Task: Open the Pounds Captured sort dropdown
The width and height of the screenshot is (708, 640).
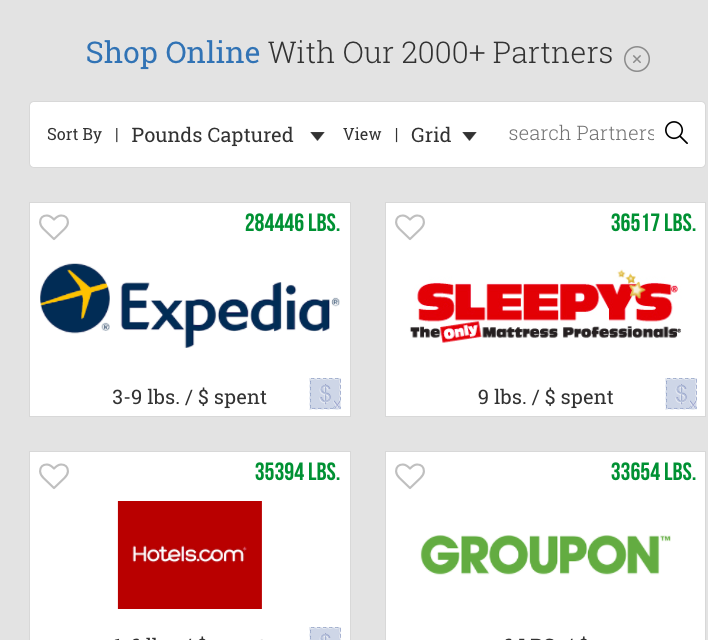Action: pos(212,135)
